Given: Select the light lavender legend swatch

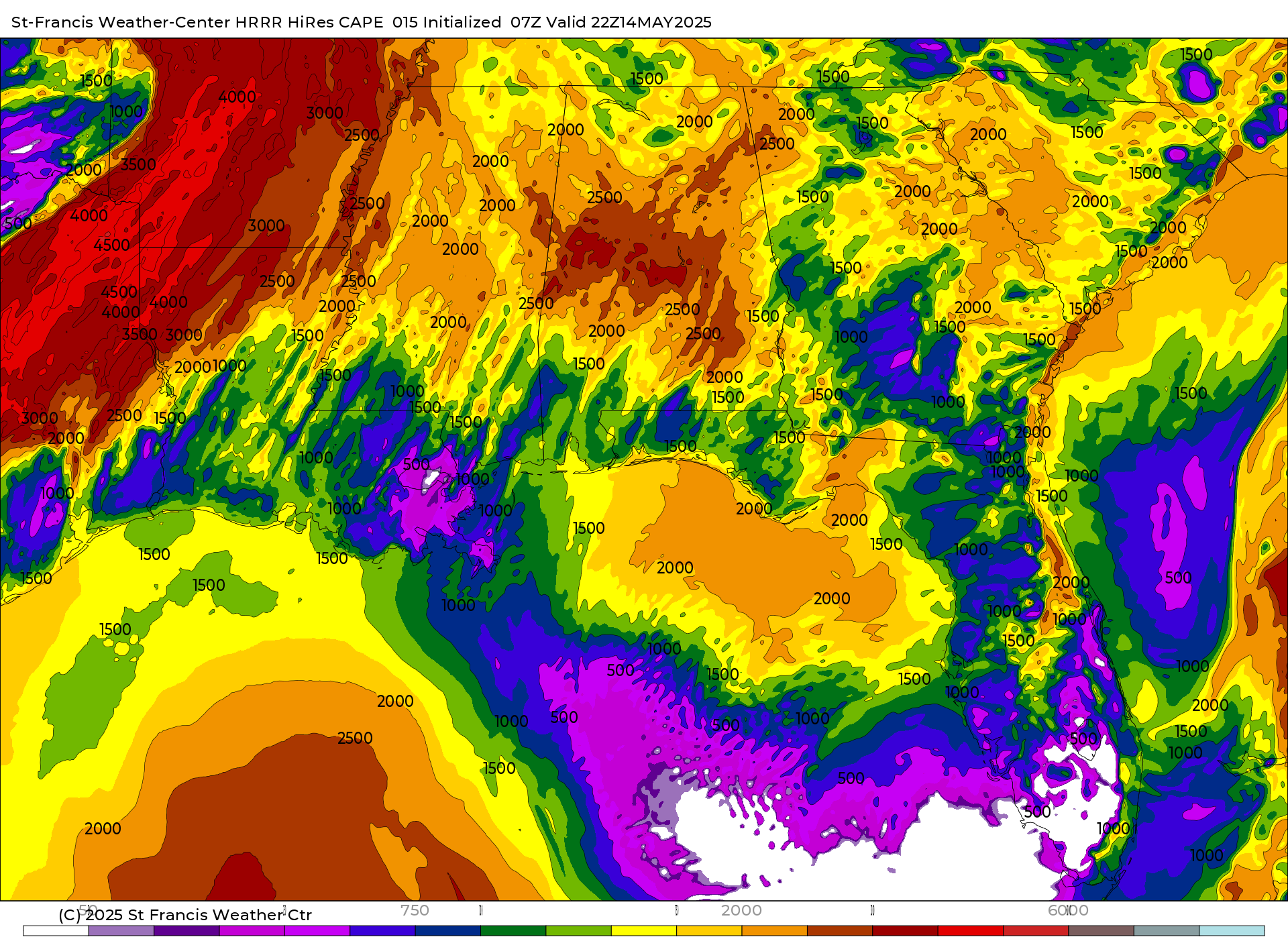Looking at the screenshot, I should coord(121,931).
